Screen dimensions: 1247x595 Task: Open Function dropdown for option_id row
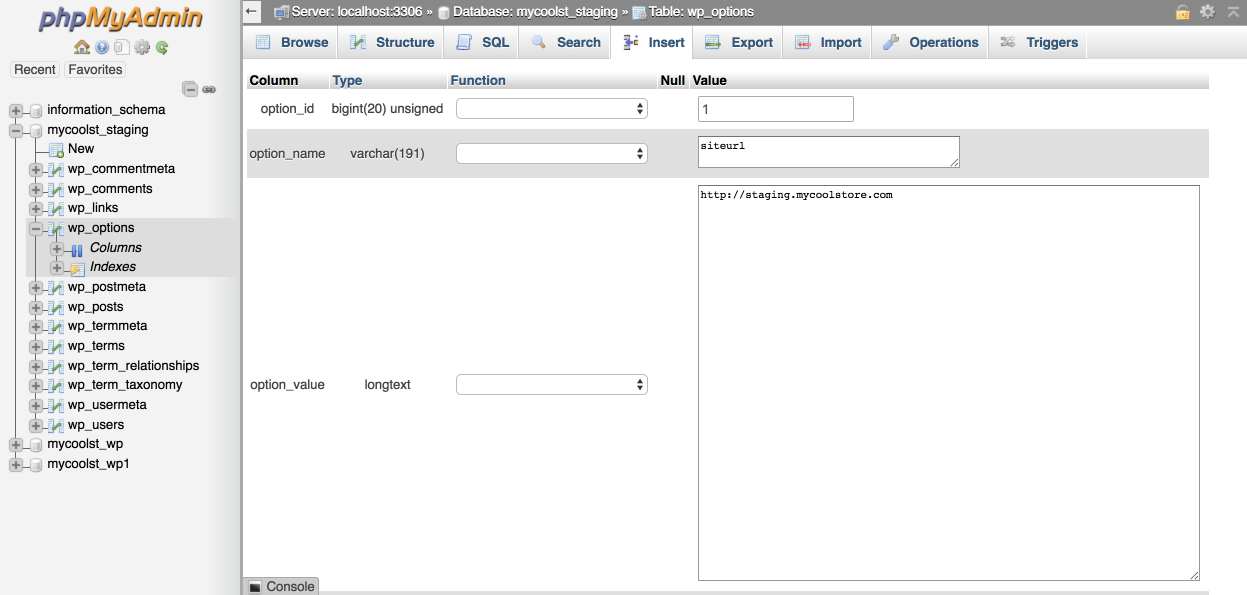551,109
